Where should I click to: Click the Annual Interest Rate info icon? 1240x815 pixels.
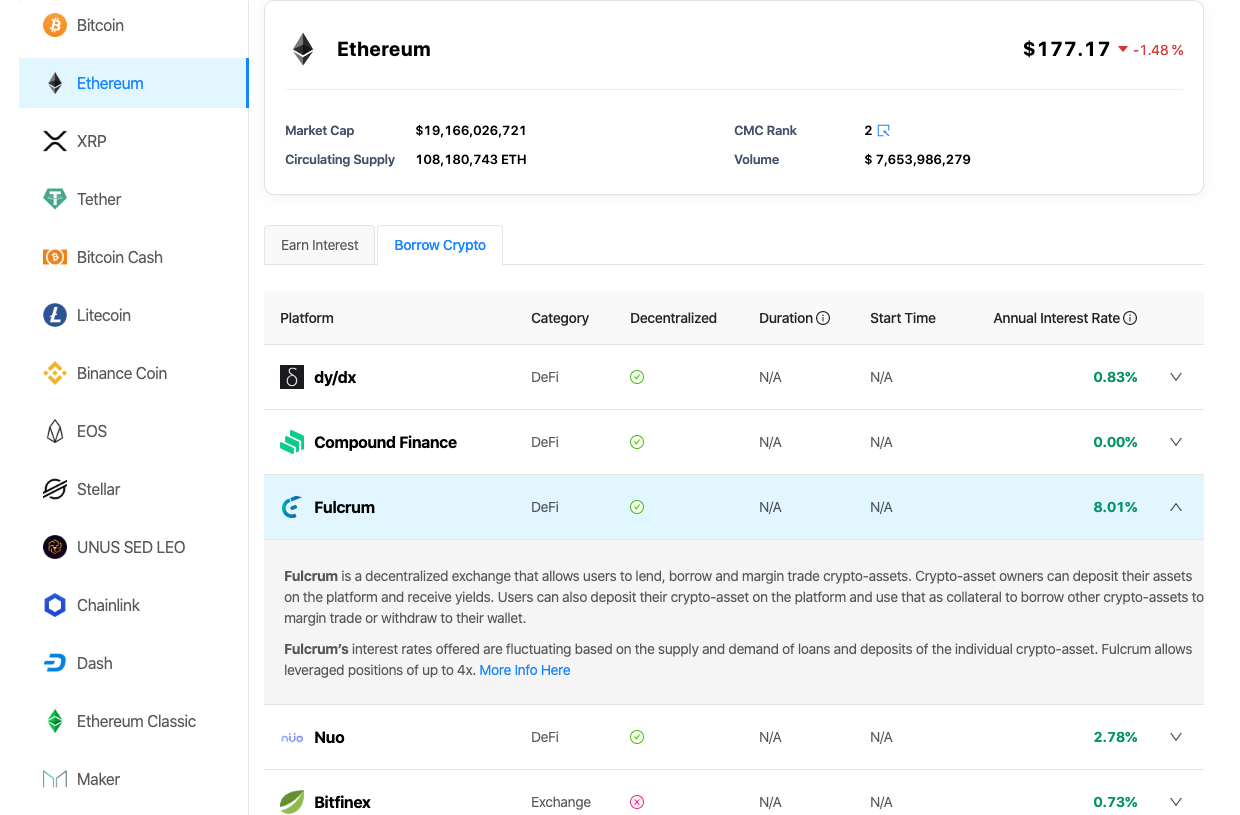[1130, 318]
